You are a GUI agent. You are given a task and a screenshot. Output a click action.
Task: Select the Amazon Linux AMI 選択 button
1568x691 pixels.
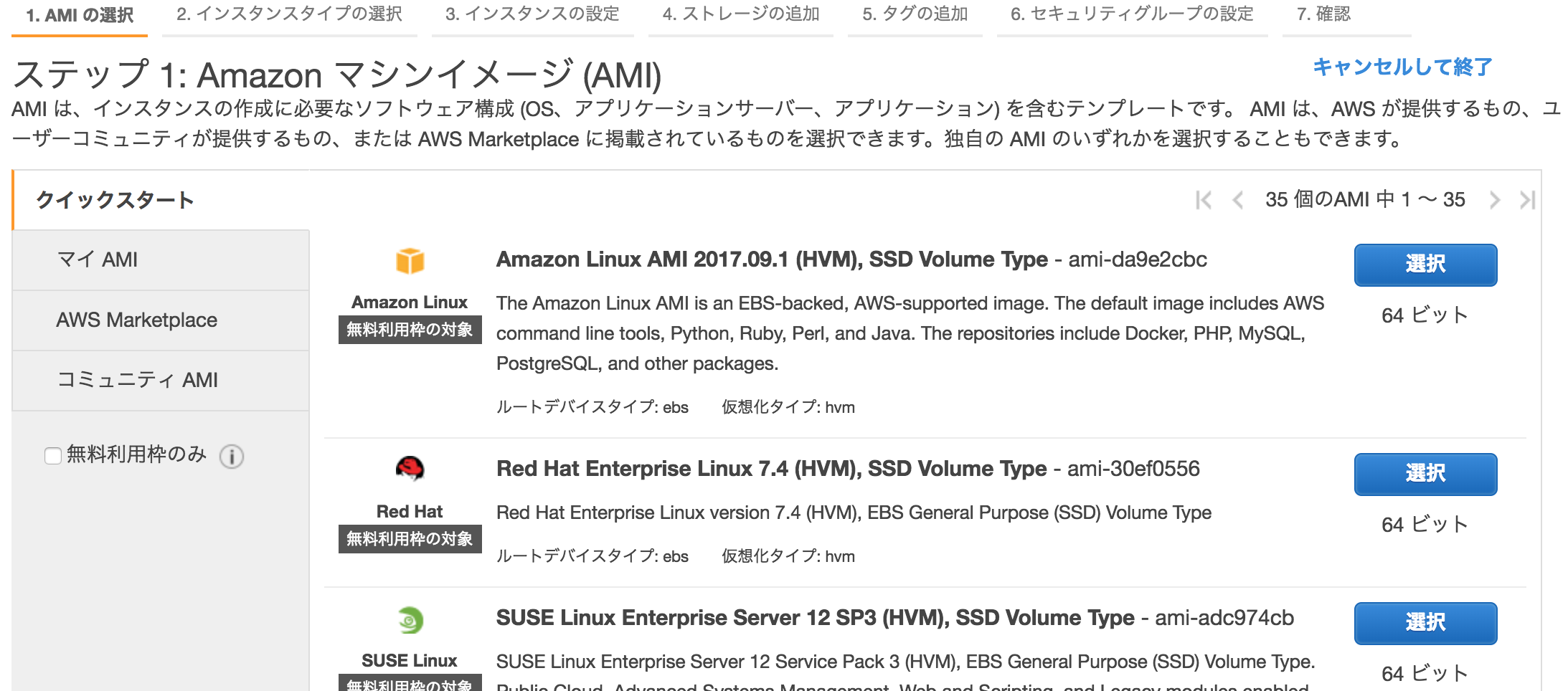pyautogui.click(x=1425, y=265)
